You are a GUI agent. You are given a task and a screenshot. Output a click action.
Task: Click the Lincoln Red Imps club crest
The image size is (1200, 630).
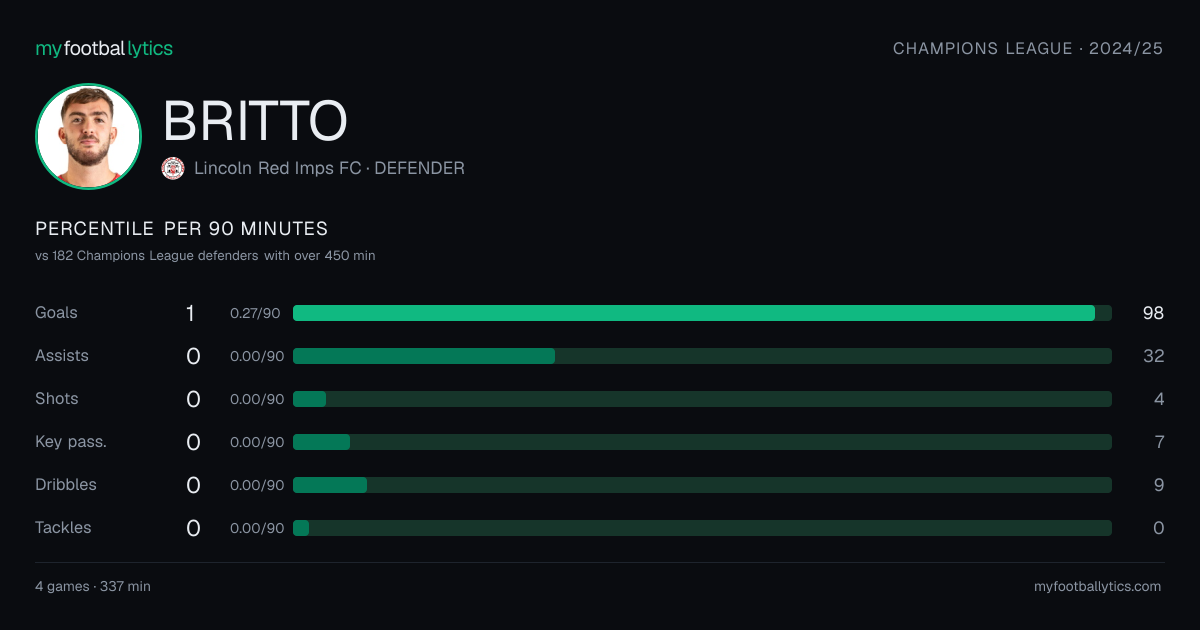point(173,168)
